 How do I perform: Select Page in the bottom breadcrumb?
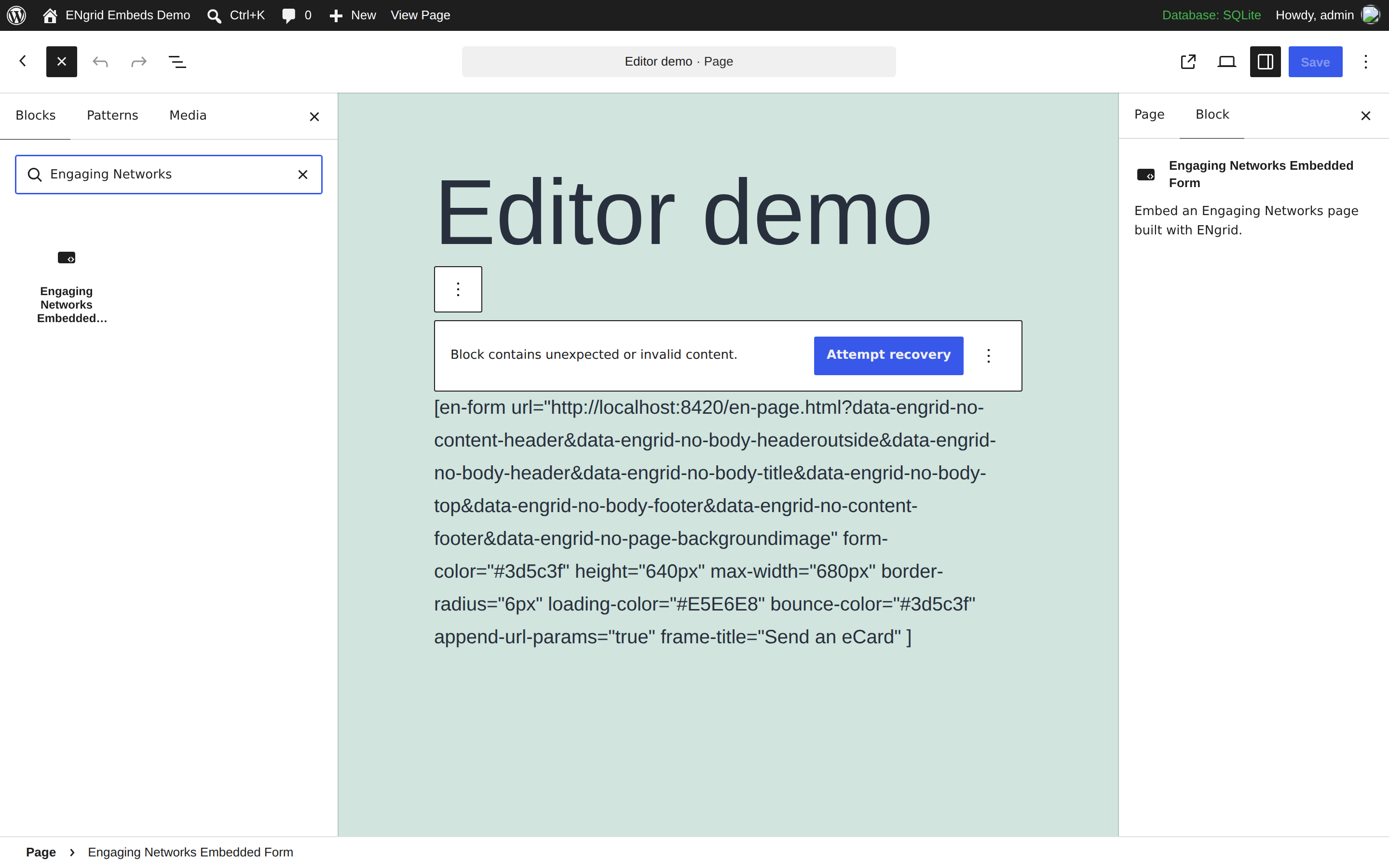41,852
